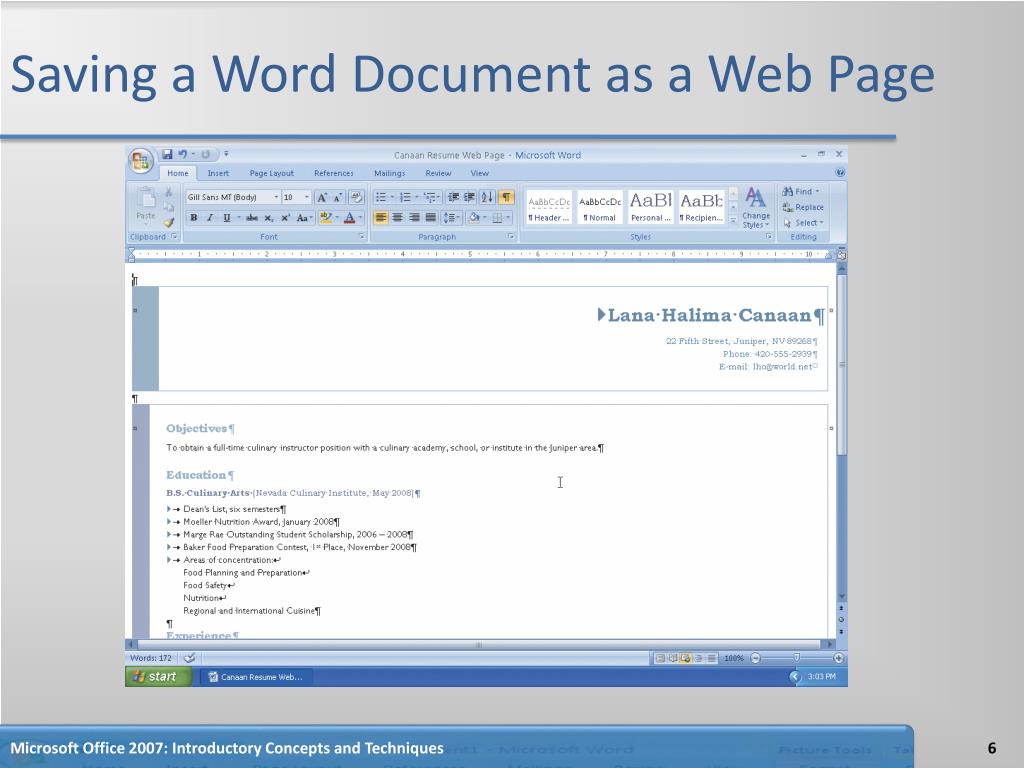Center the text
Viewport: 1024px width, 768px height.
[x=397, y=217]
